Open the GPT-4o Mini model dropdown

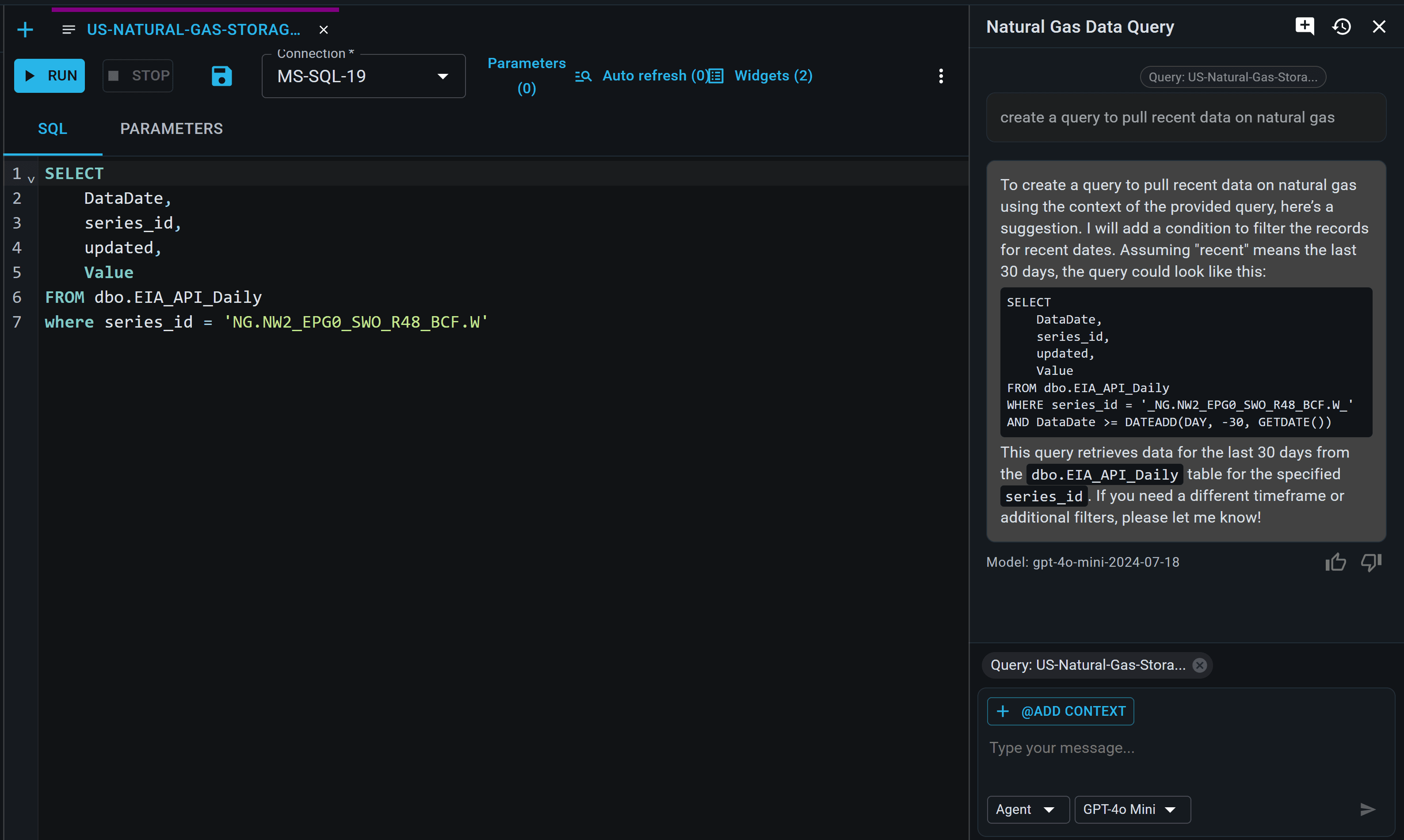point(1131,809)
